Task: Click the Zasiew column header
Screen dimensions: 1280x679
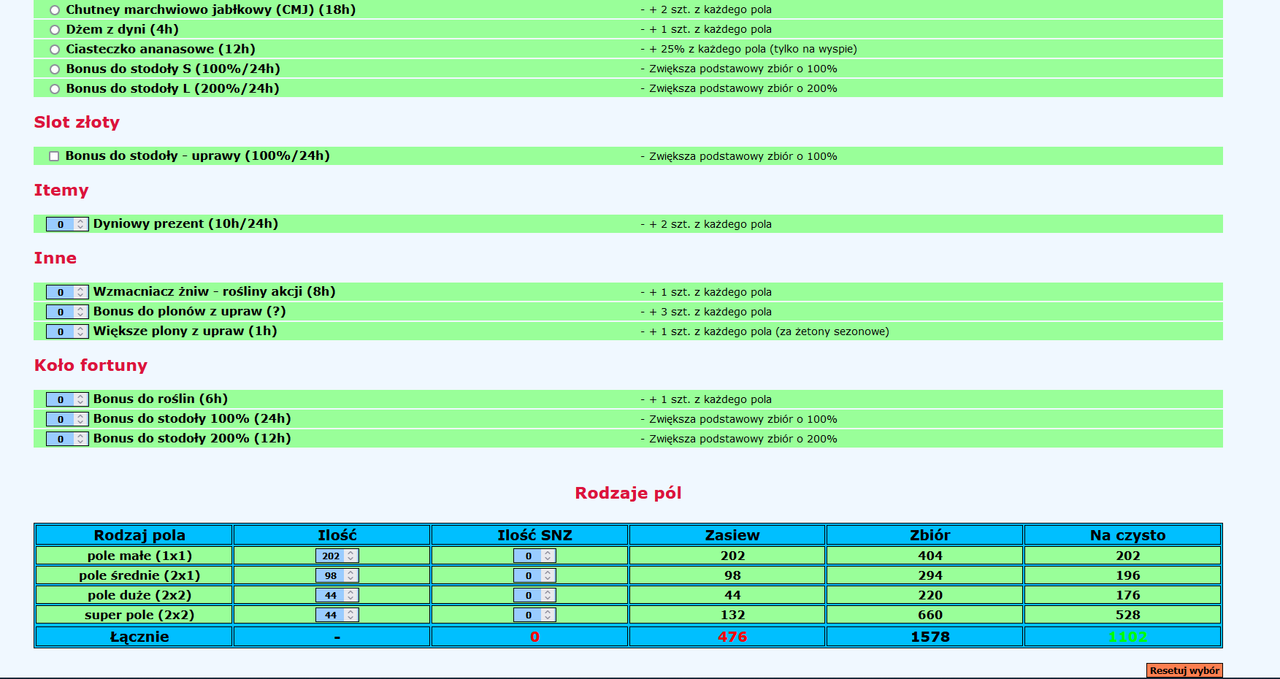Action: pos(732,535)
